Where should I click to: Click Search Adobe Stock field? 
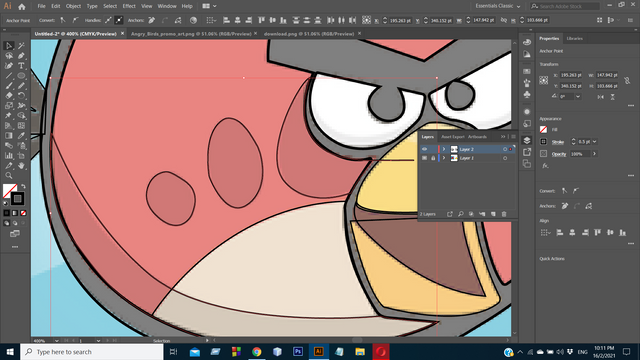(x=565, y=6)
